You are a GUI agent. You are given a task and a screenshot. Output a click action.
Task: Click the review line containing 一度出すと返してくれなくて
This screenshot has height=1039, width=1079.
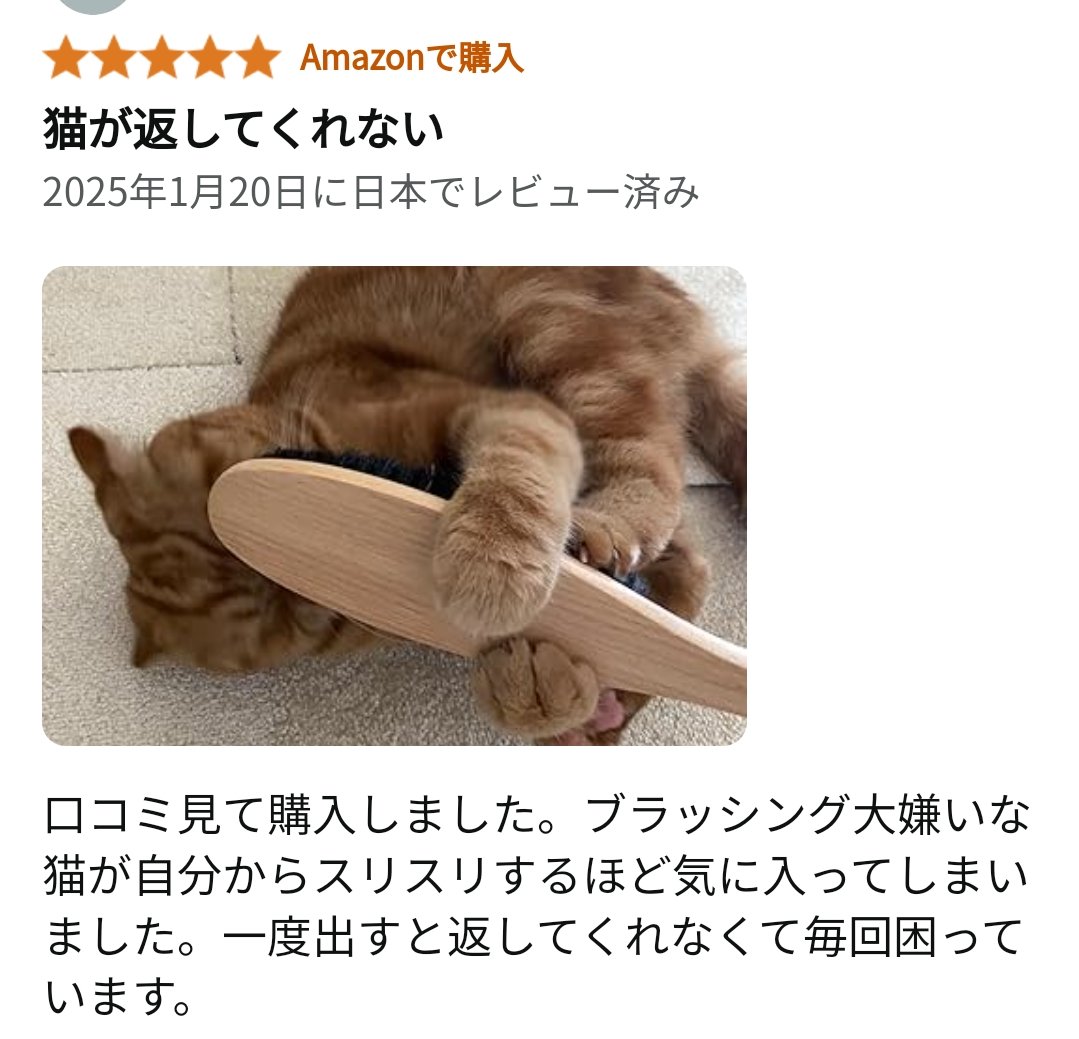pos(533,937)
